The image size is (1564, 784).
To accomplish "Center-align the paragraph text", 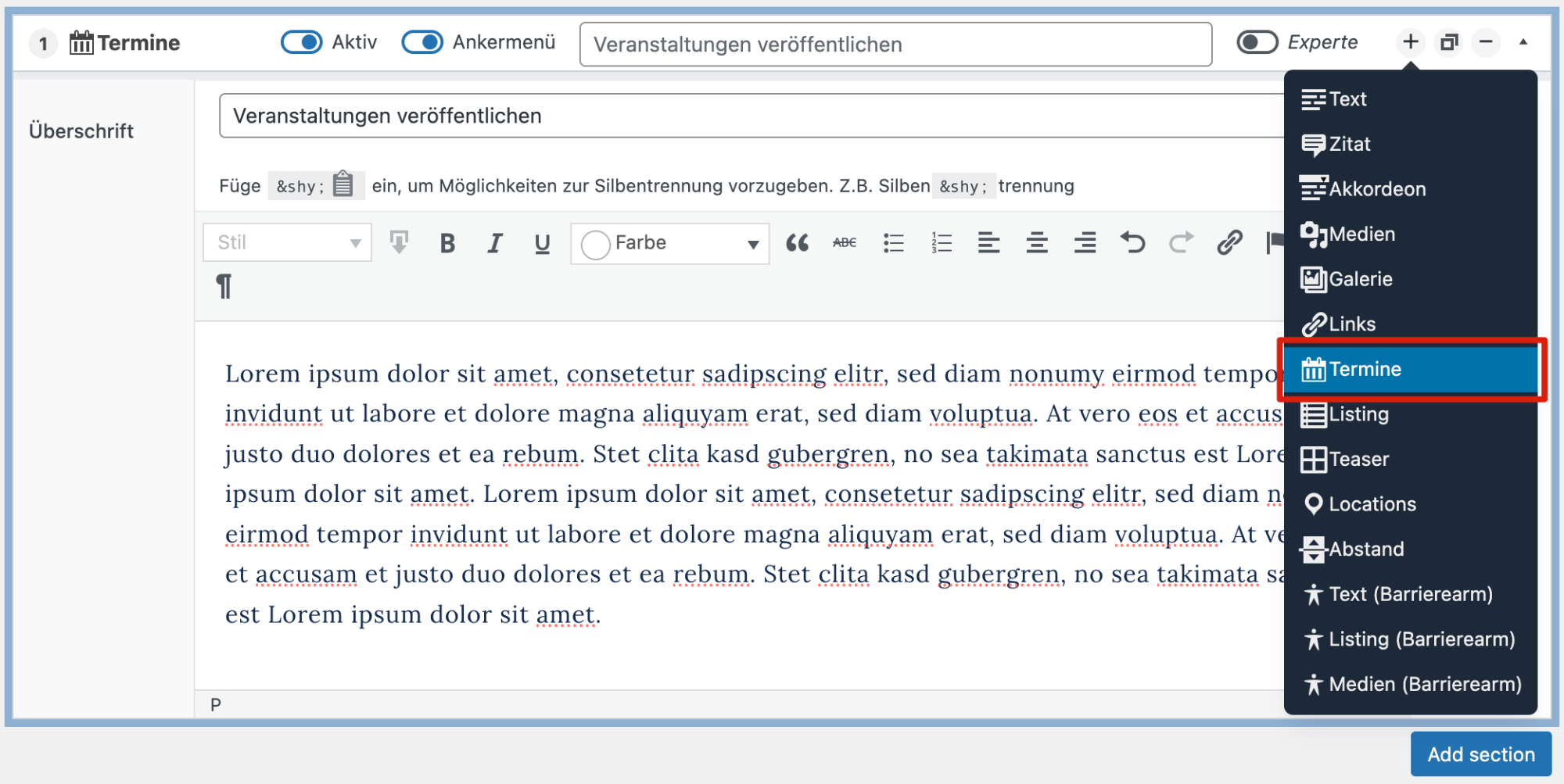I will [x=1037, y=243].
